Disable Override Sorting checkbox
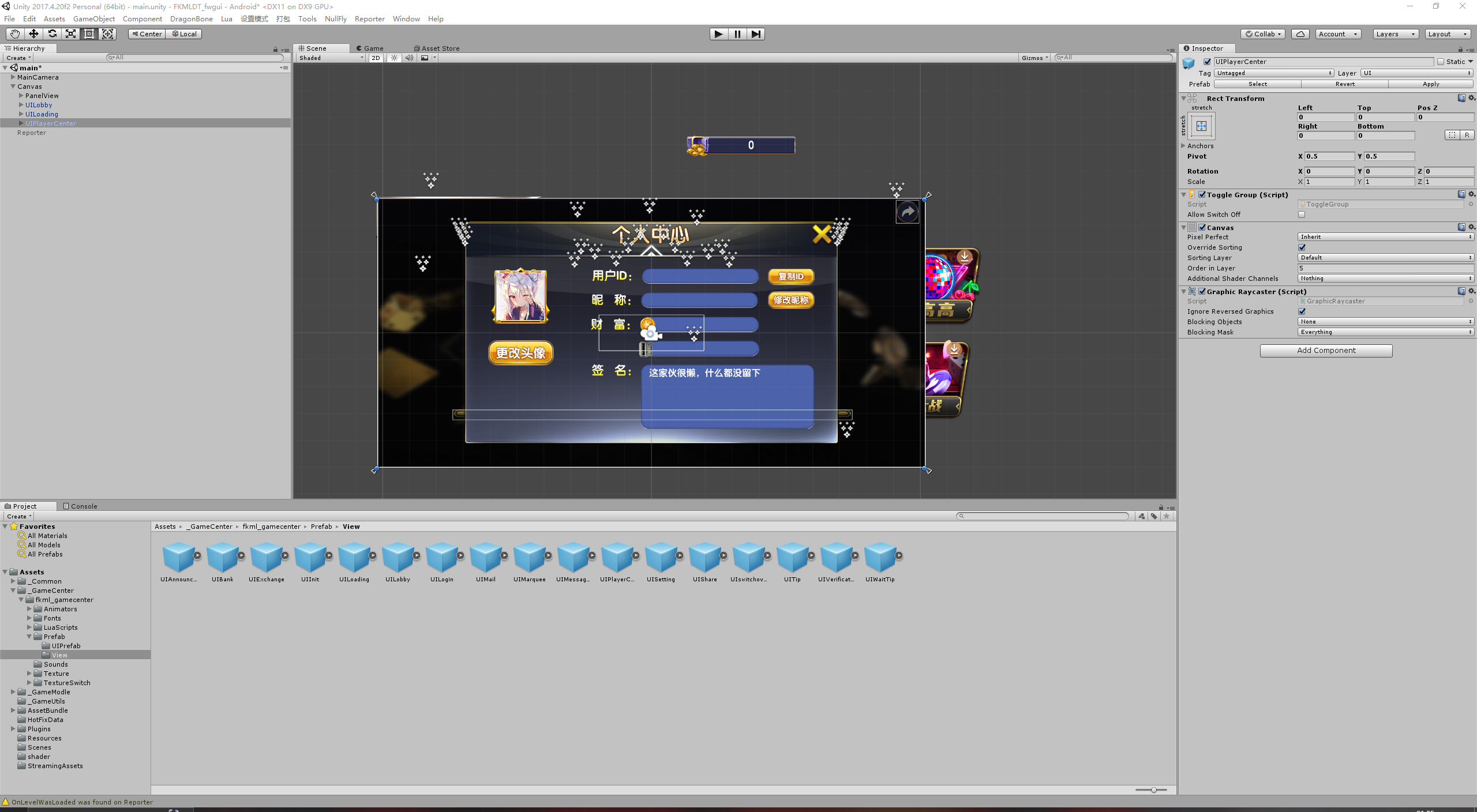The image size is (1477, 812). tap(1302, 247)
